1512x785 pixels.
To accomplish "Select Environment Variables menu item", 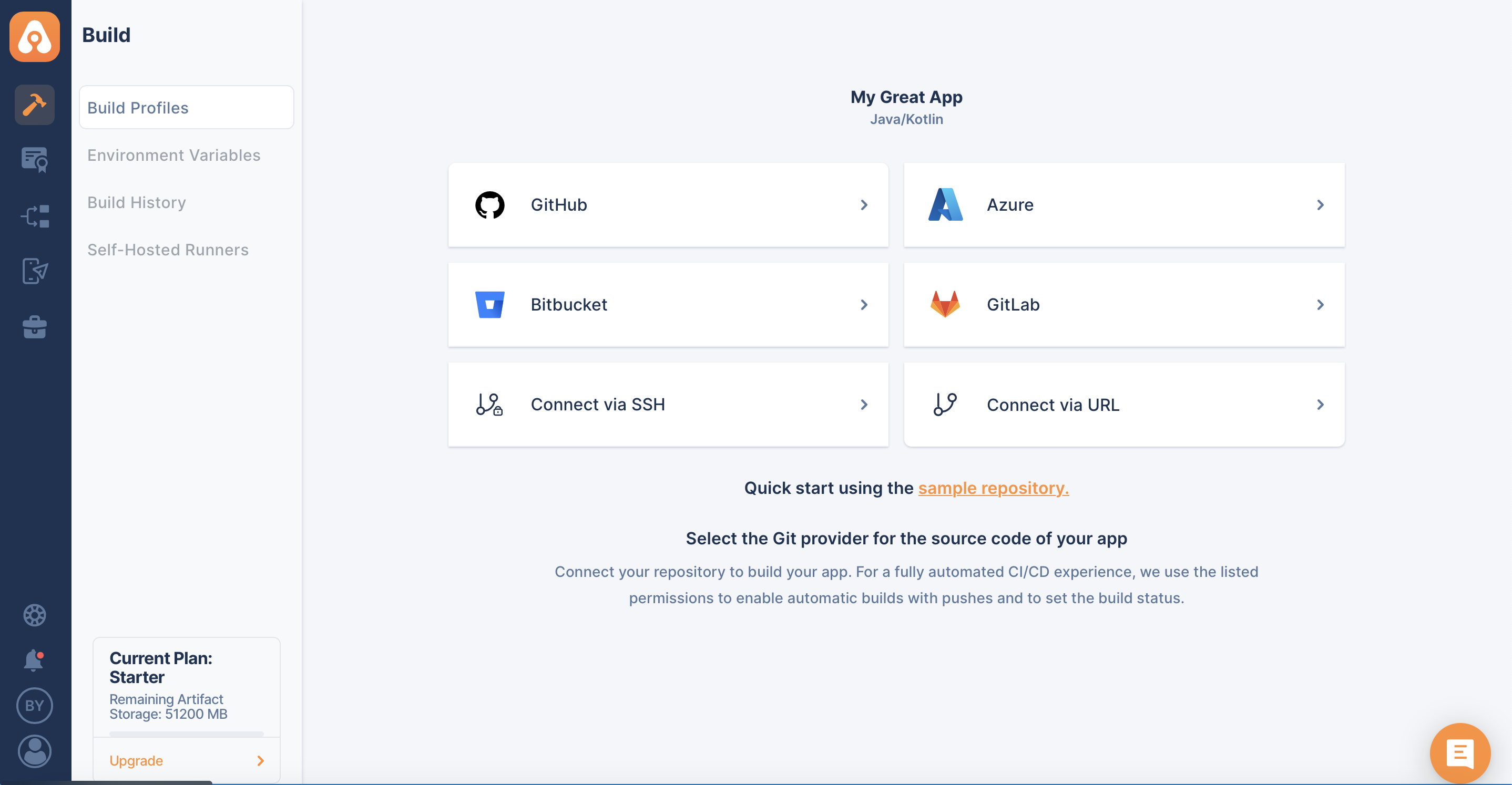I will click(174, 155).
